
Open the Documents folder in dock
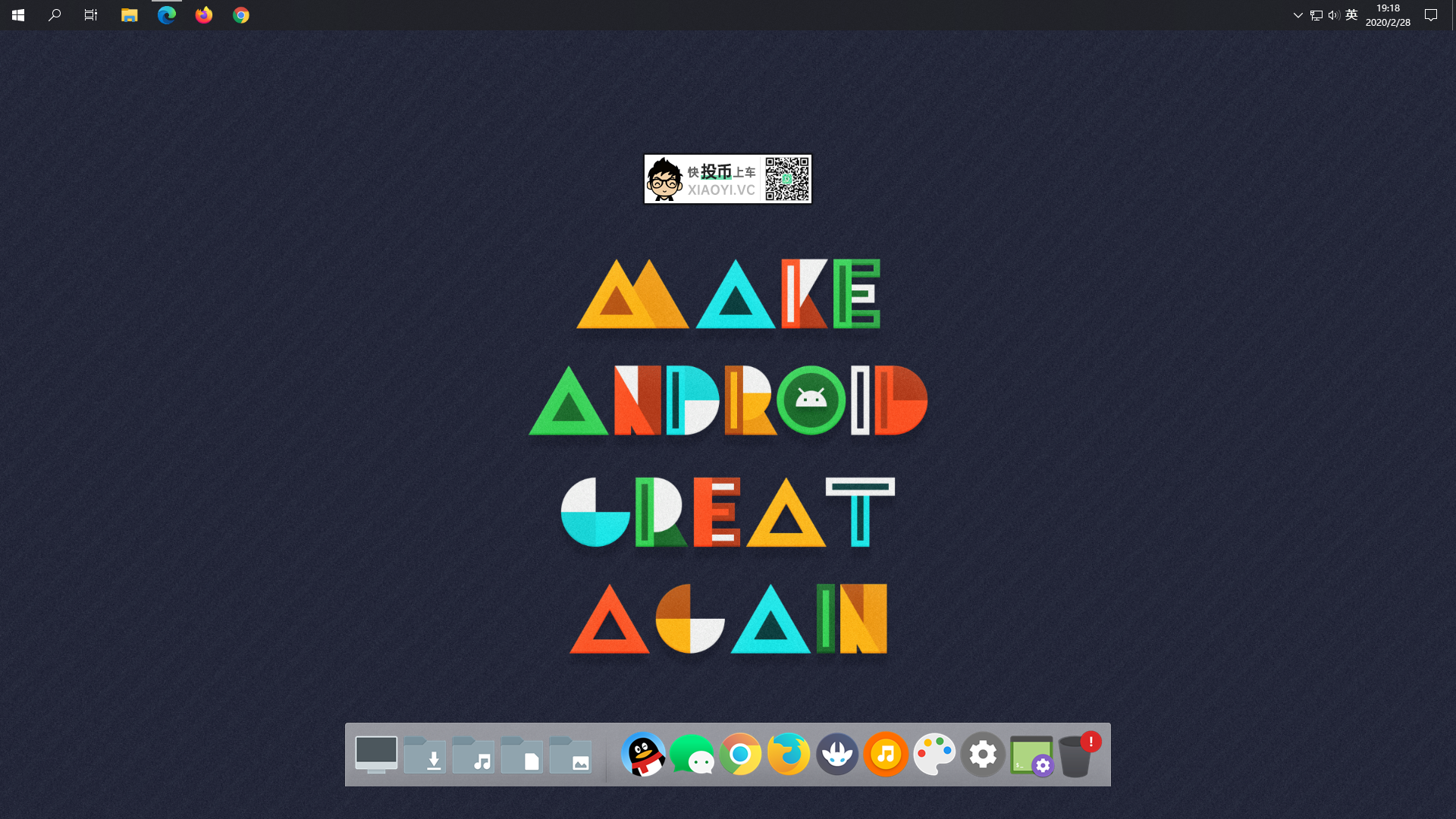[x=522, y=755]
